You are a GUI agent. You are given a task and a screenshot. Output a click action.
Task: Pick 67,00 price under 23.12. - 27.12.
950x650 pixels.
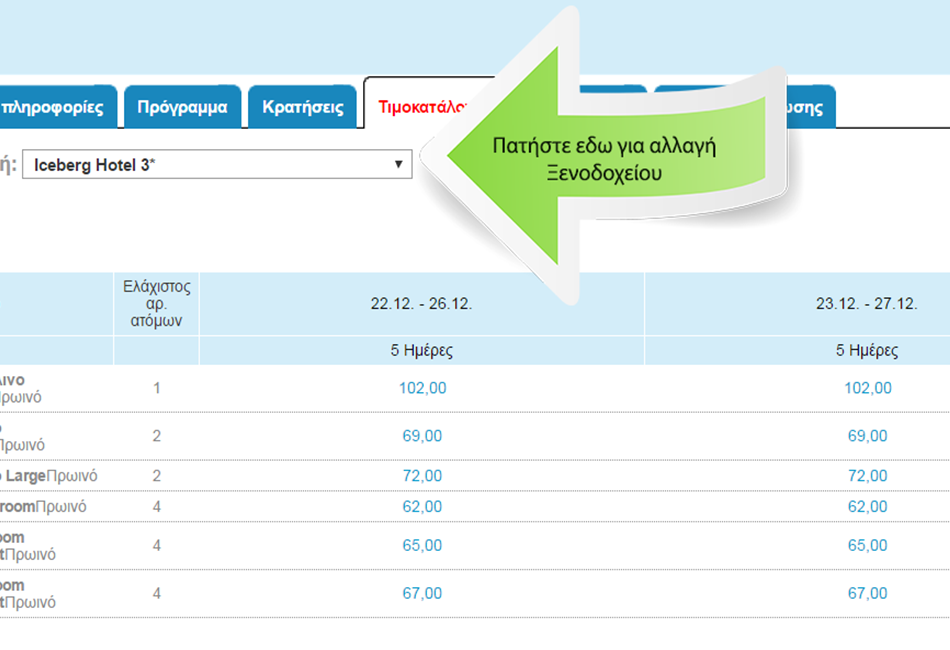[x=867, y=594]
